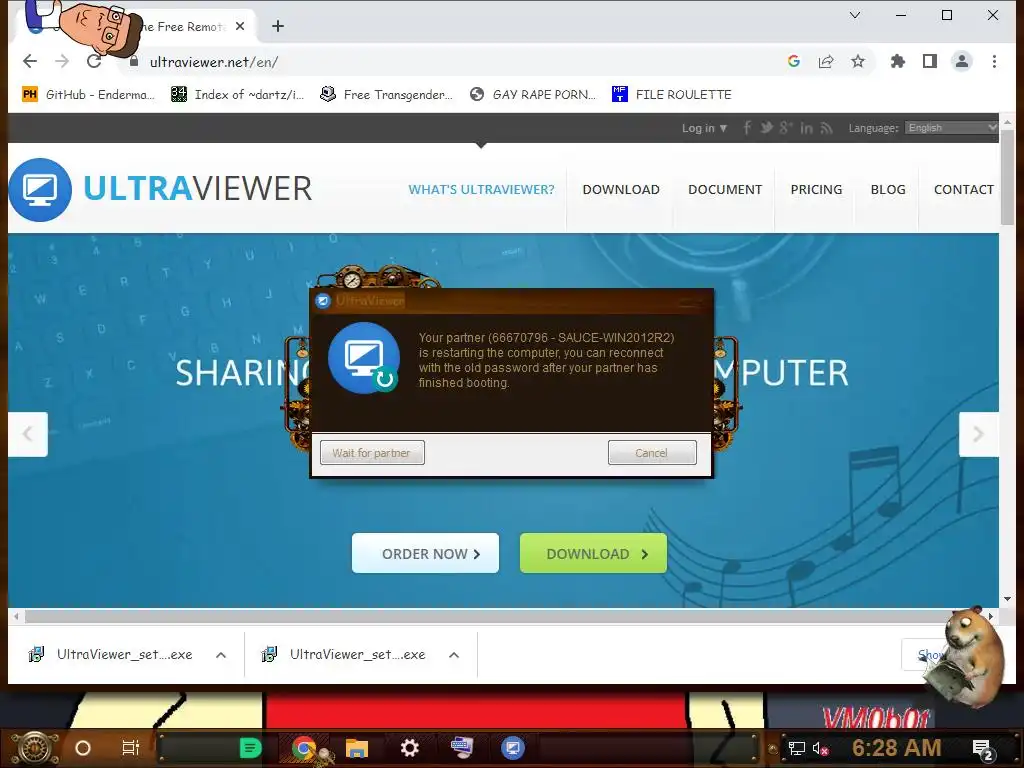Open Task View on taskbar
1024x768 pixels.
coord(131,748)
